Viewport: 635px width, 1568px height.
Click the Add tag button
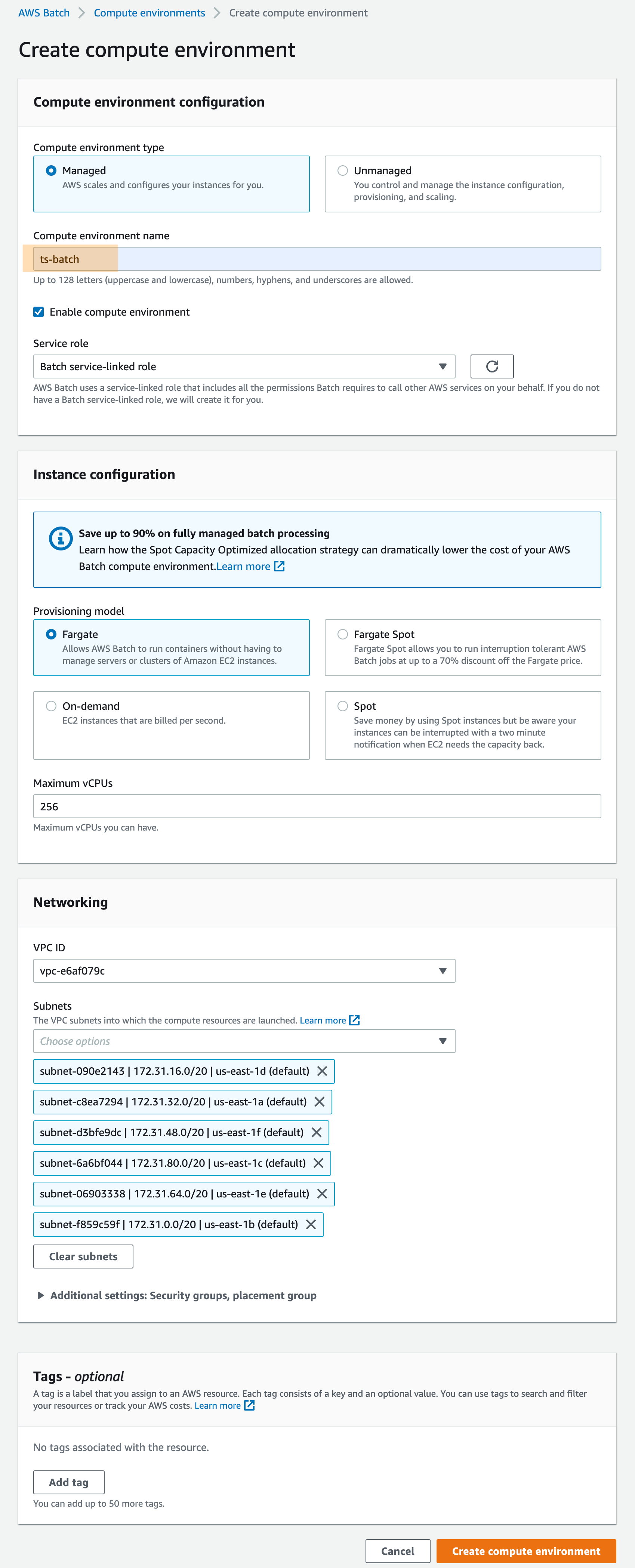pyautogui.click(x=69, y=1482)
